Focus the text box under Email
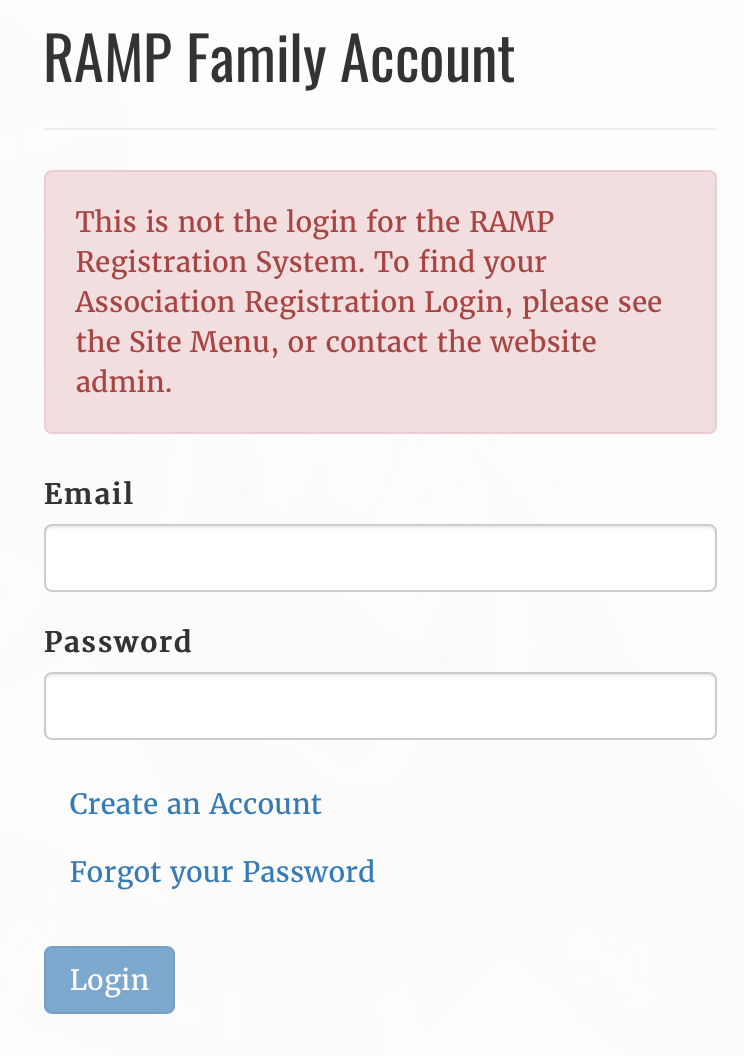 pos(380,558)
